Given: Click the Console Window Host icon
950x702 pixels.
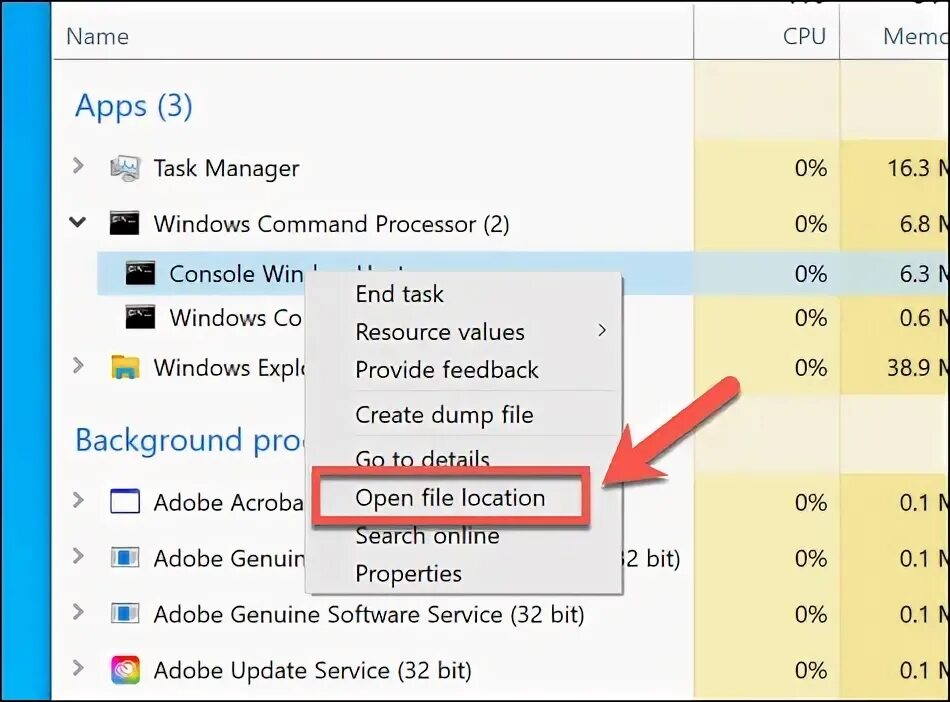Looking at the screenshot, I should coord(140,273).
